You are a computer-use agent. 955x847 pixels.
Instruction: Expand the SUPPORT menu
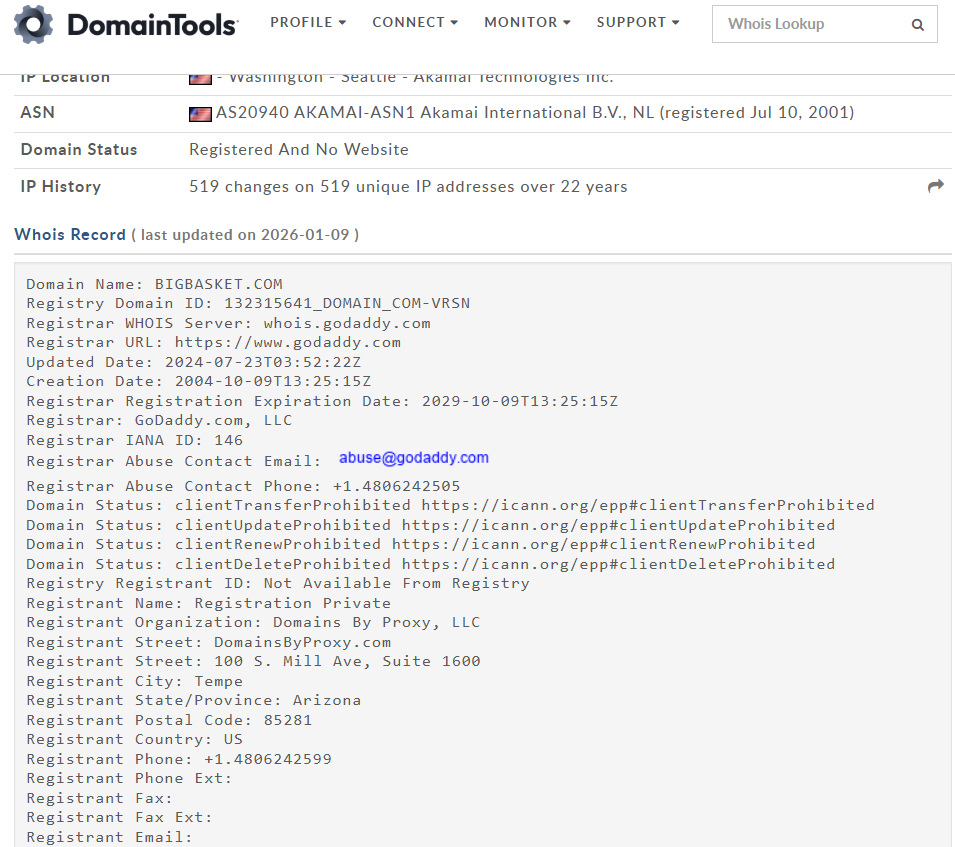638,22
